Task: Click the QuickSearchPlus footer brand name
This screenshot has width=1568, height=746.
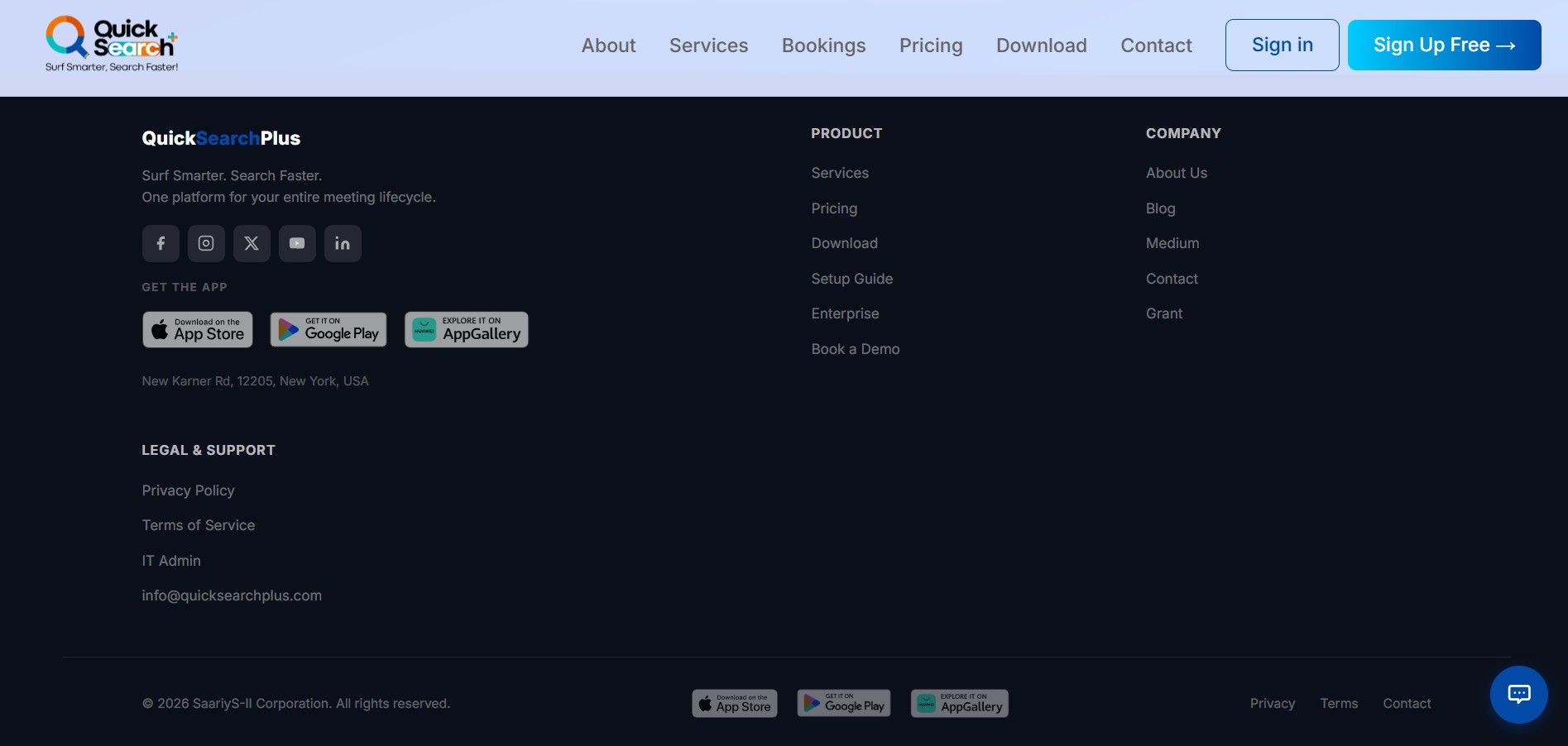Action: pos(221,138)
